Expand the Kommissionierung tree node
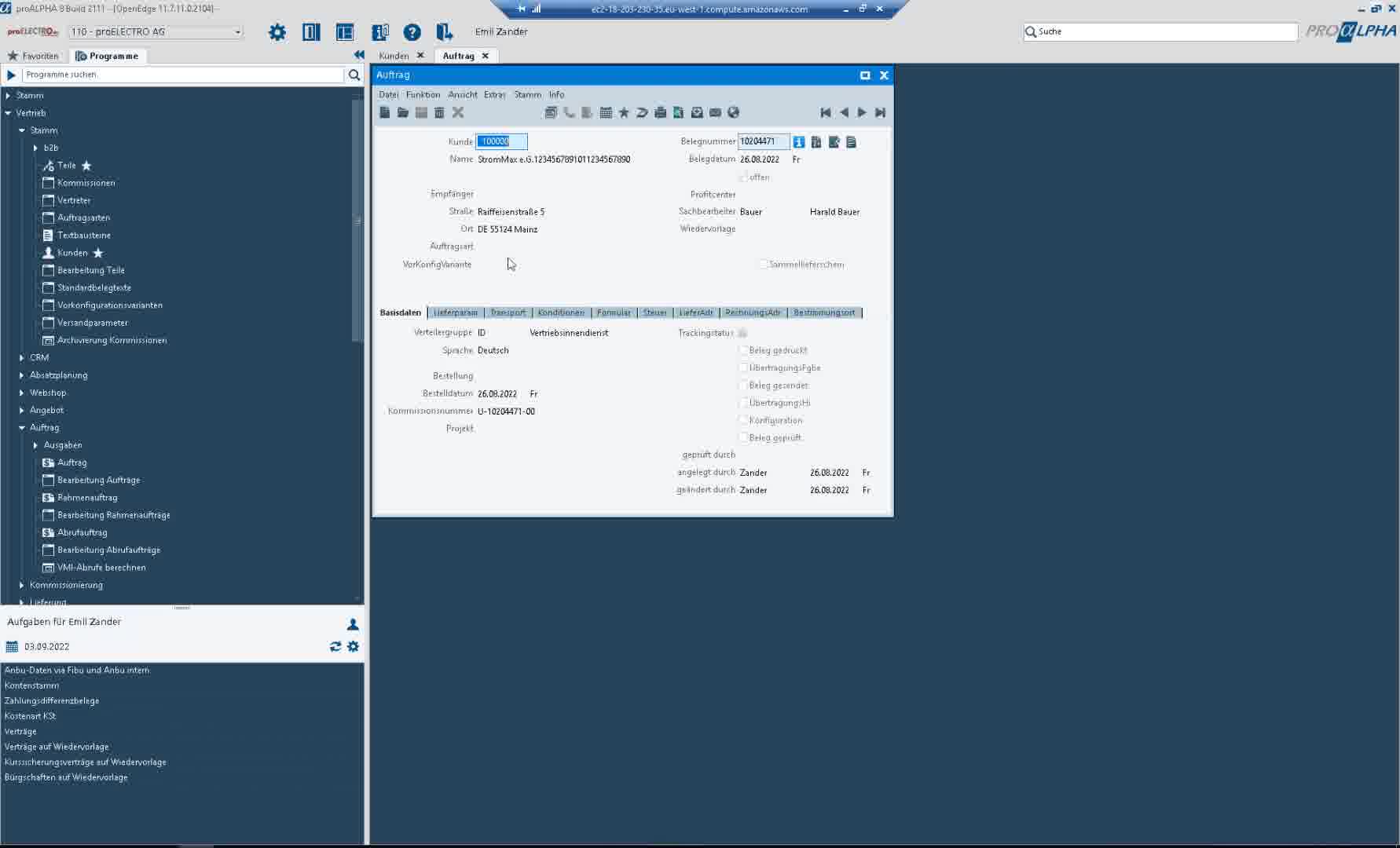Screen dimensions: 1400x848 coord(22,585)
